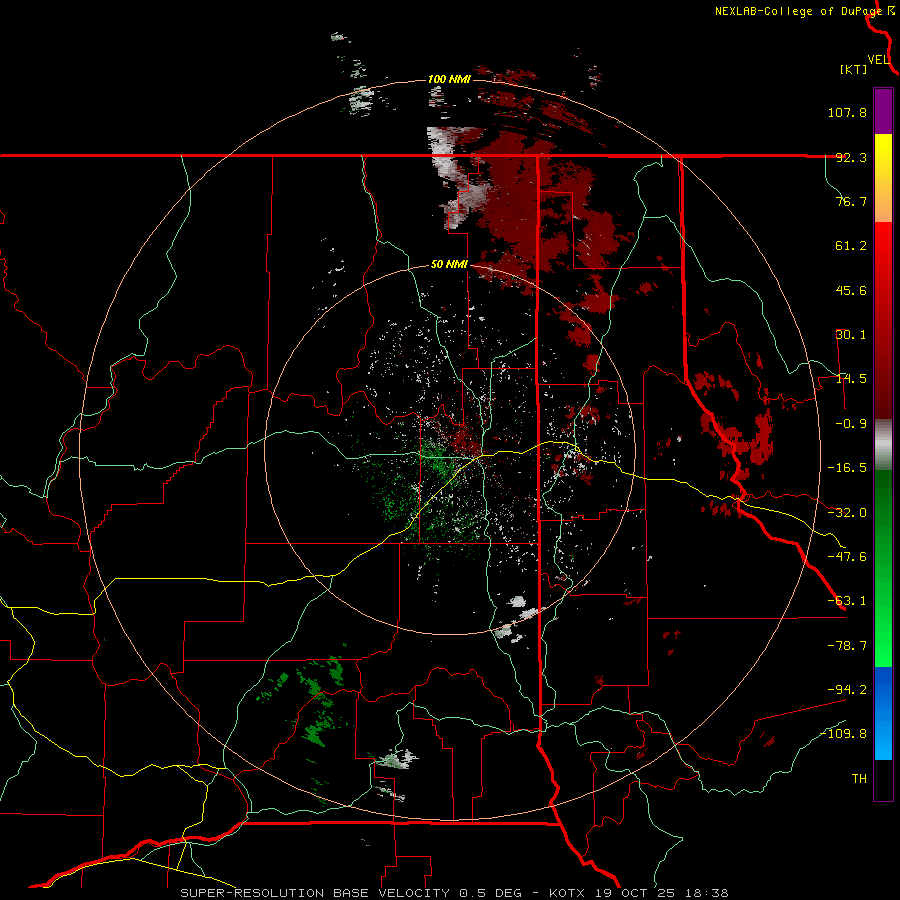
Task: Click the -94.2 velocity scale value
Action: 847,689
